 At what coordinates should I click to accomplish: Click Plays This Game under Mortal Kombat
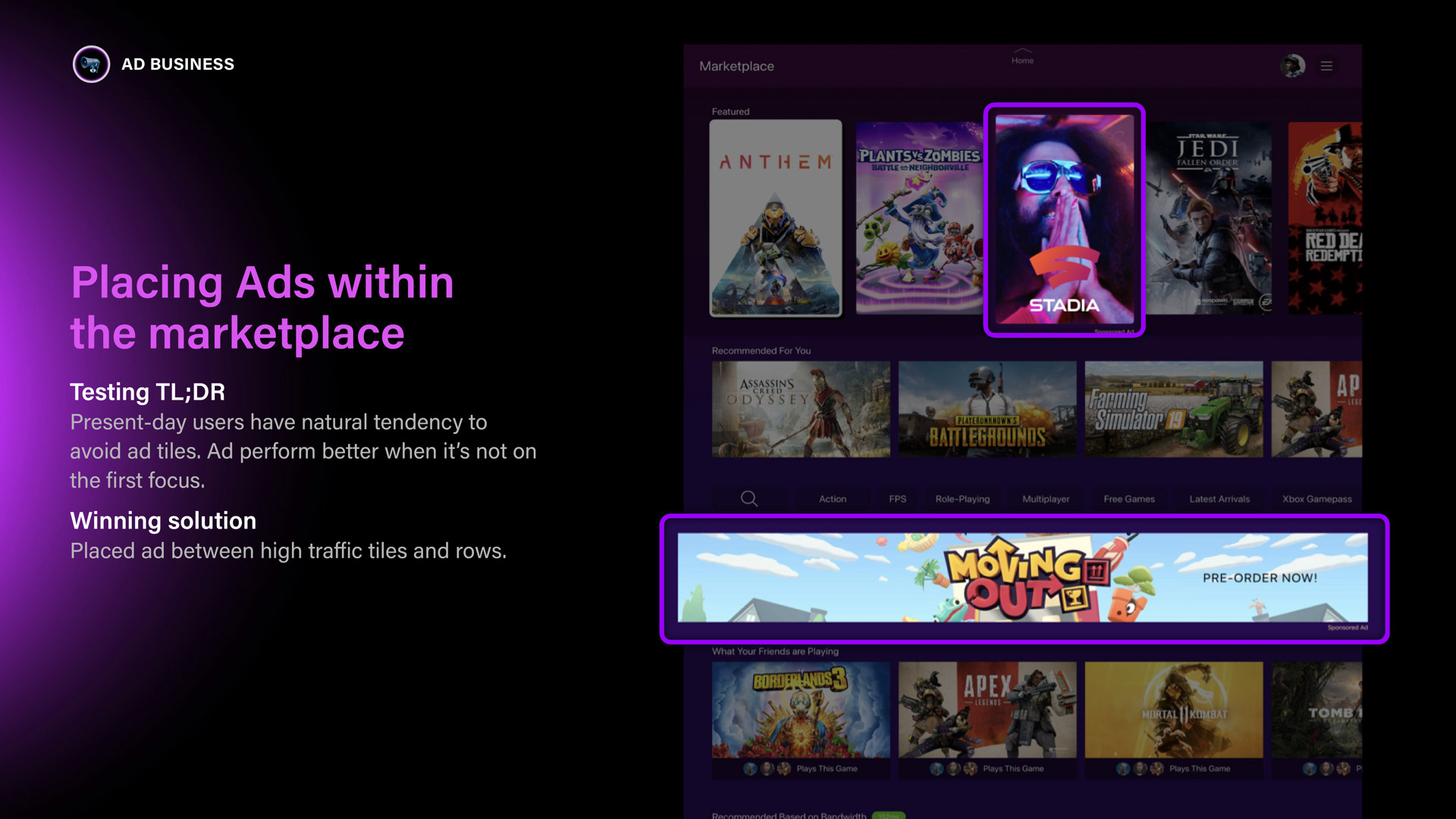coord(1200,769)
